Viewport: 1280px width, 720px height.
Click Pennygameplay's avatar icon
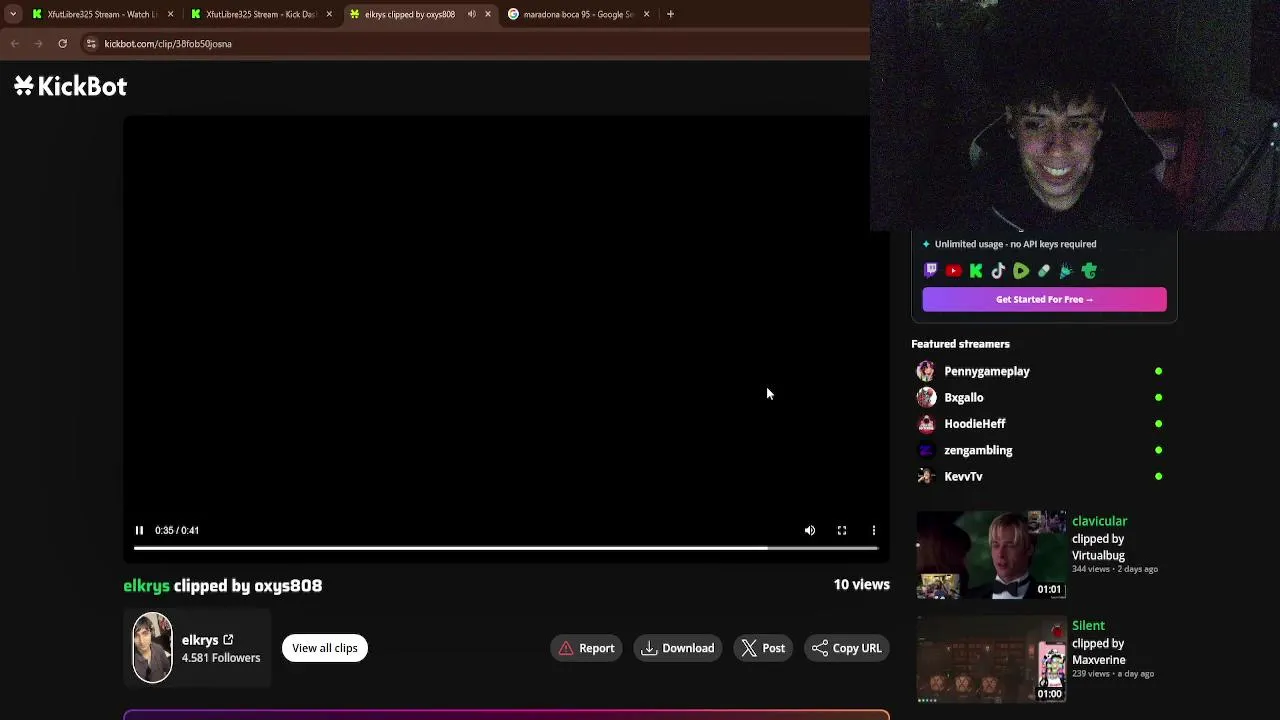pyautogui.click(x=926, y=371)
